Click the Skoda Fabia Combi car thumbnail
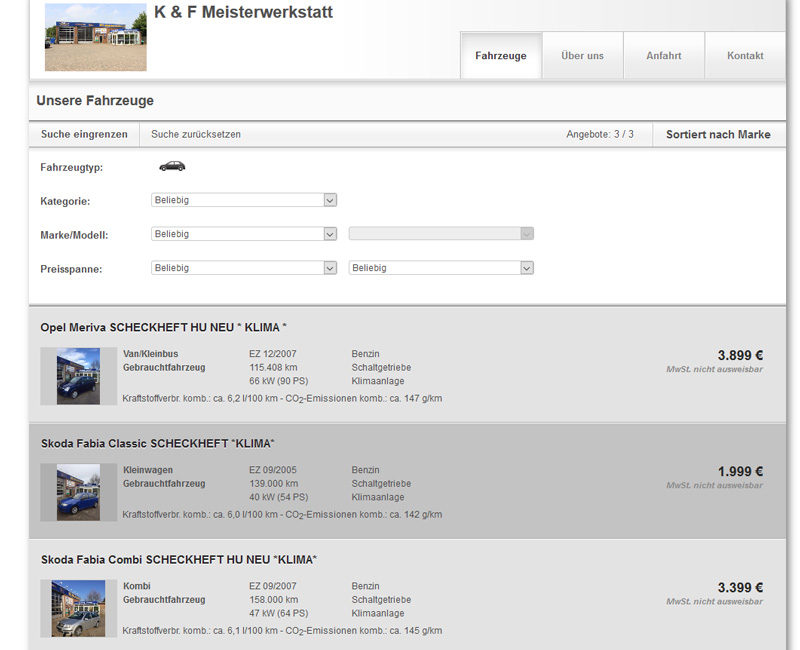800x650 pixels. pos(79,608)
